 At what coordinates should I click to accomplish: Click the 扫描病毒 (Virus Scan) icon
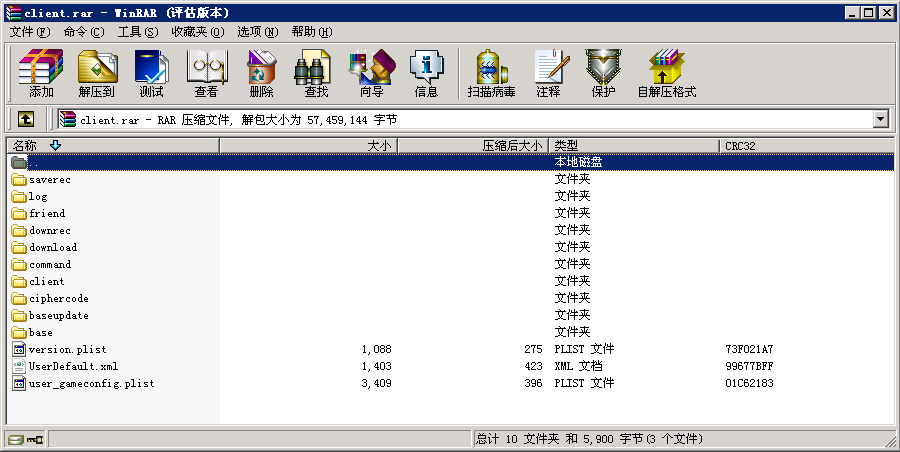pos(491,73)
